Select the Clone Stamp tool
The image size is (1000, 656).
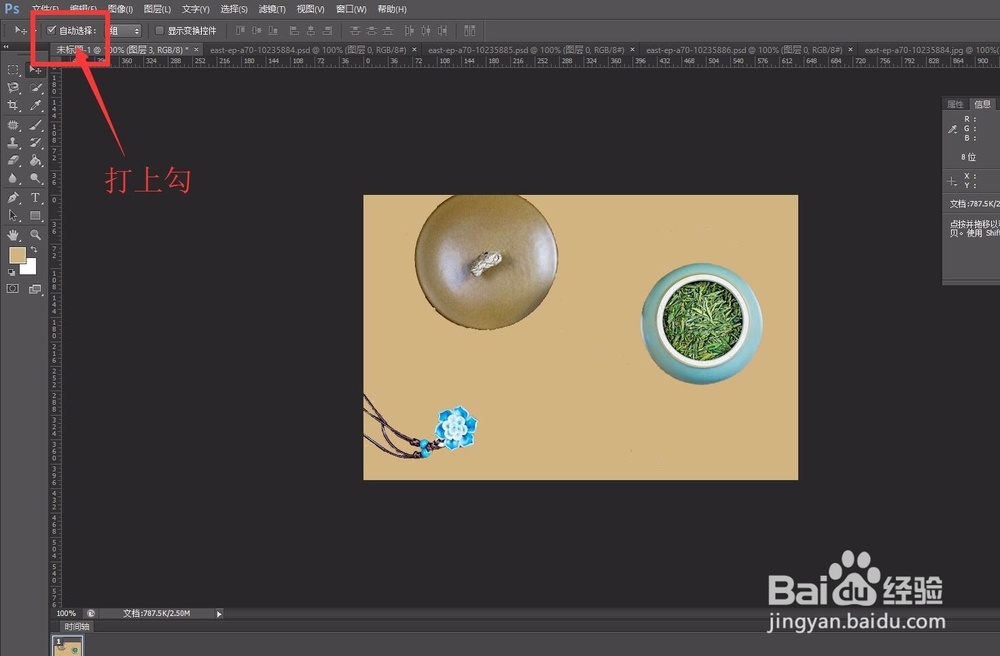(13, 143)
